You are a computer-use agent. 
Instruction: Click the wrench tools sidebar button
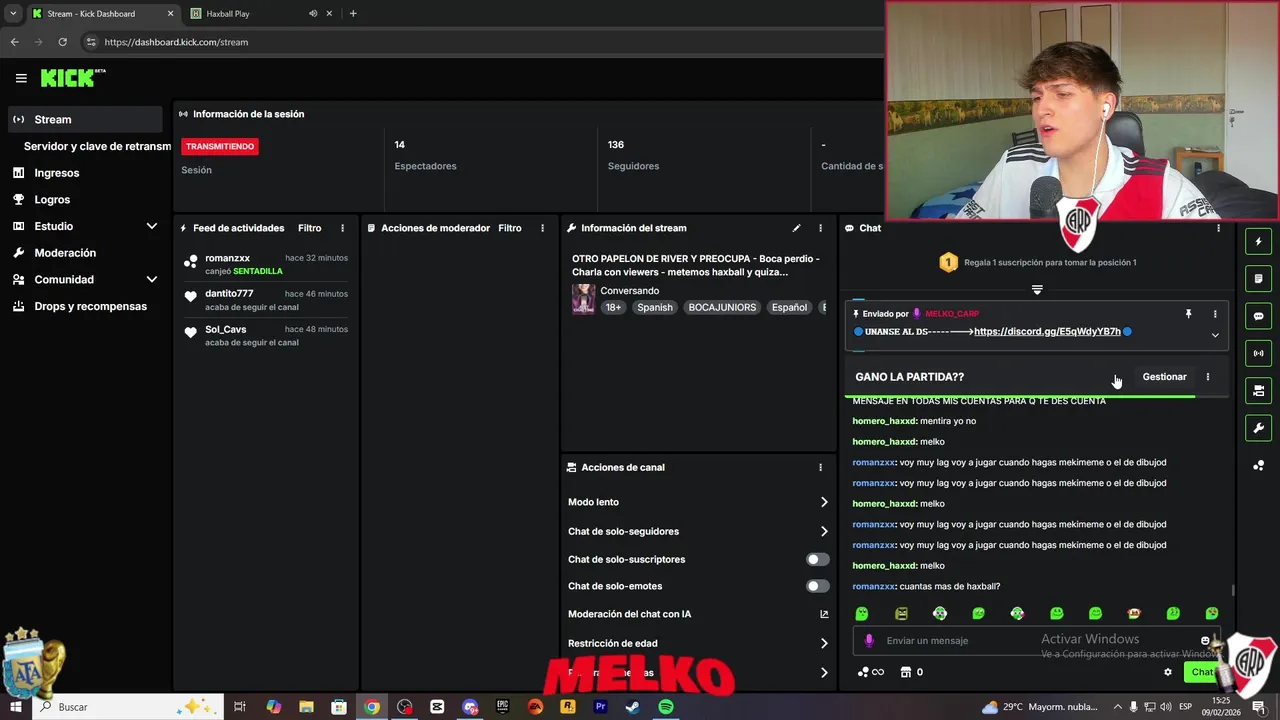point(1258,428)
